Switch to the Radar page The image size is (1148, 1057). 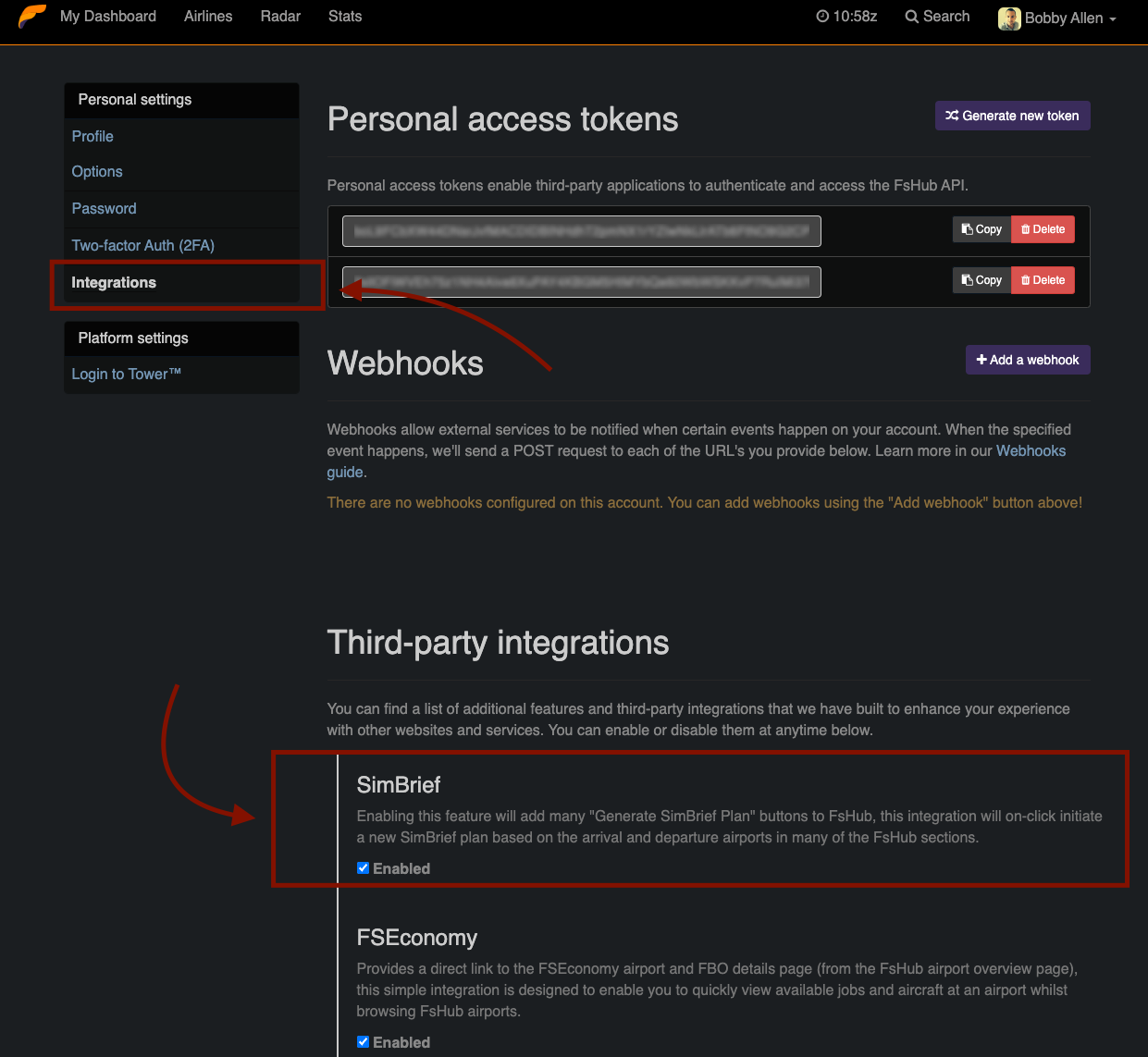point(280,16)
